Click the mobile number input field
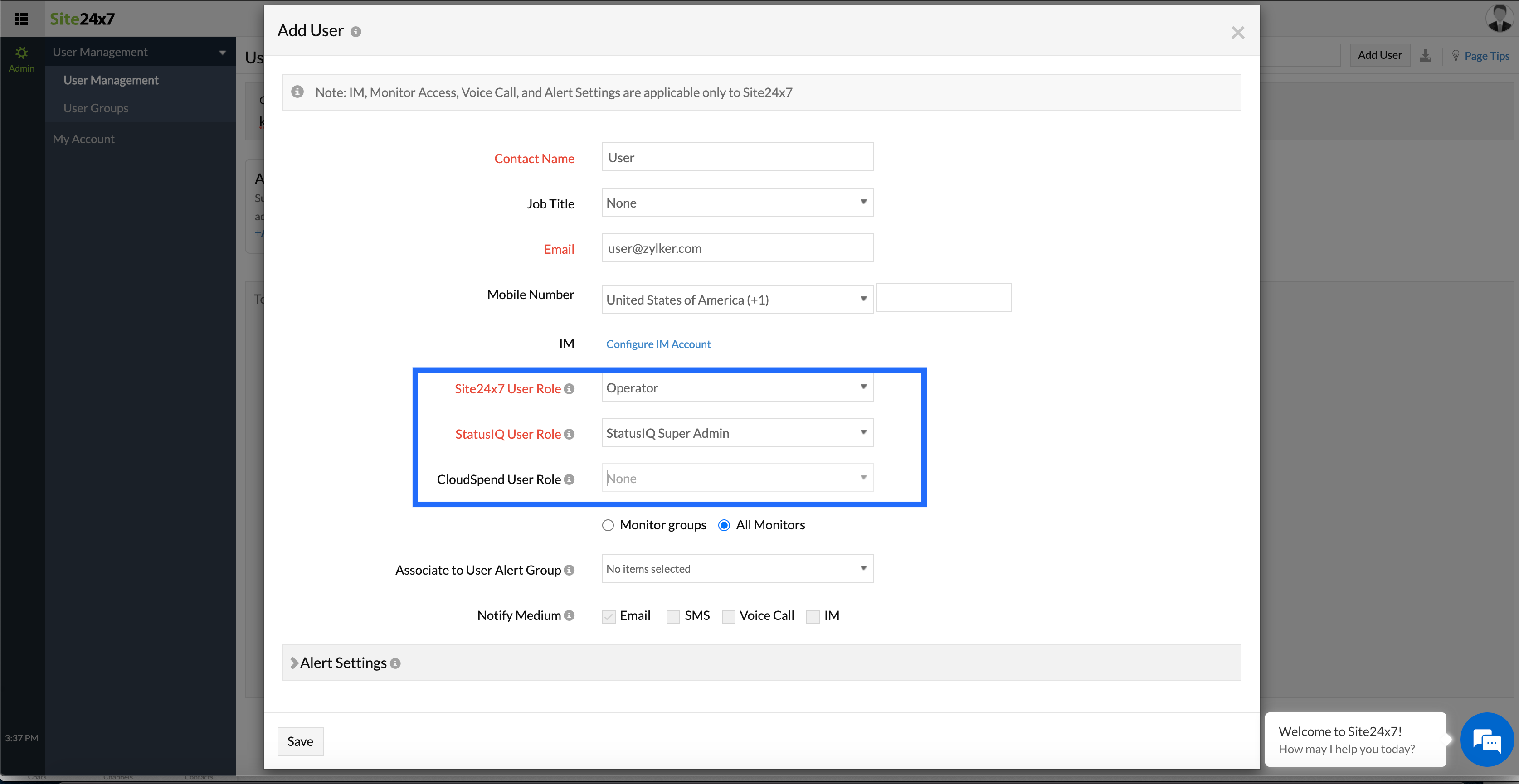Screen dimensions: 1519x784 [x=944, y=298]
